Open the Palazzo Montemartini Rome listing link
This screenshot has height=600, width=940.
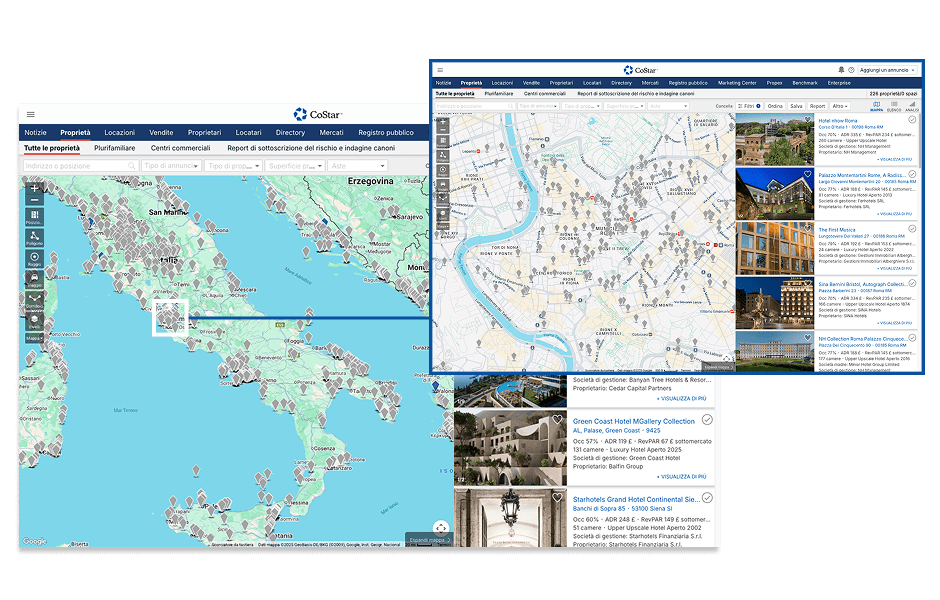862,174
